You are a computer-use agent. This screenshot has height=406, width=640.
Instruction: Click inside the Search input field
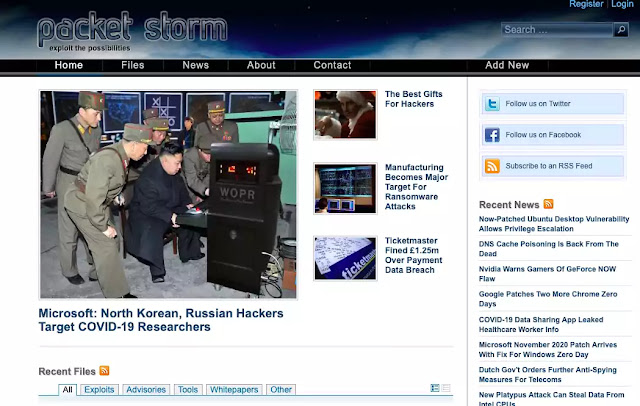coord(557,30)
